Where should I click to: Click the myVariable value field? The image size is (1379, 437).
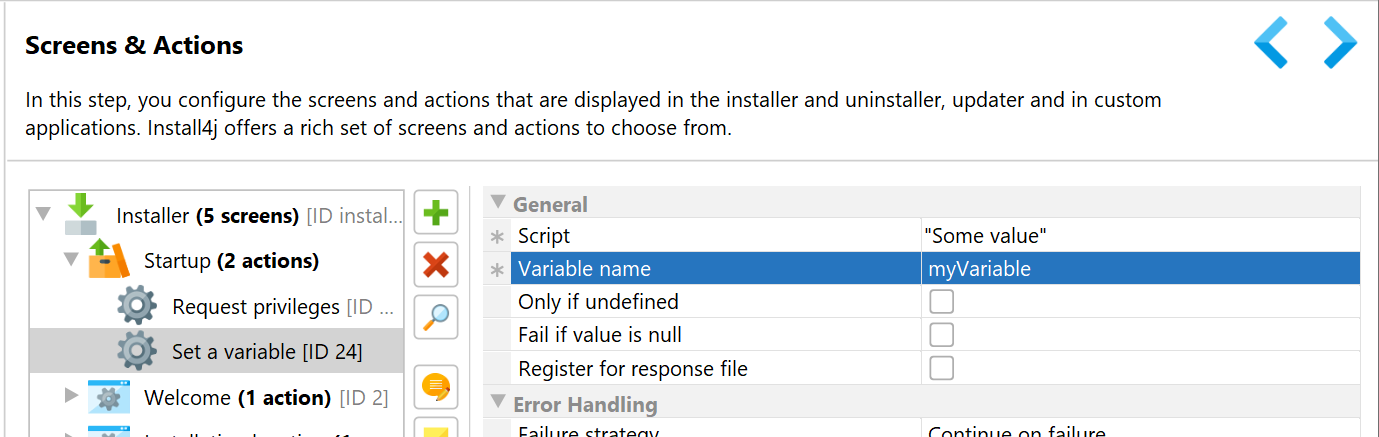[x=1141, y=268]
